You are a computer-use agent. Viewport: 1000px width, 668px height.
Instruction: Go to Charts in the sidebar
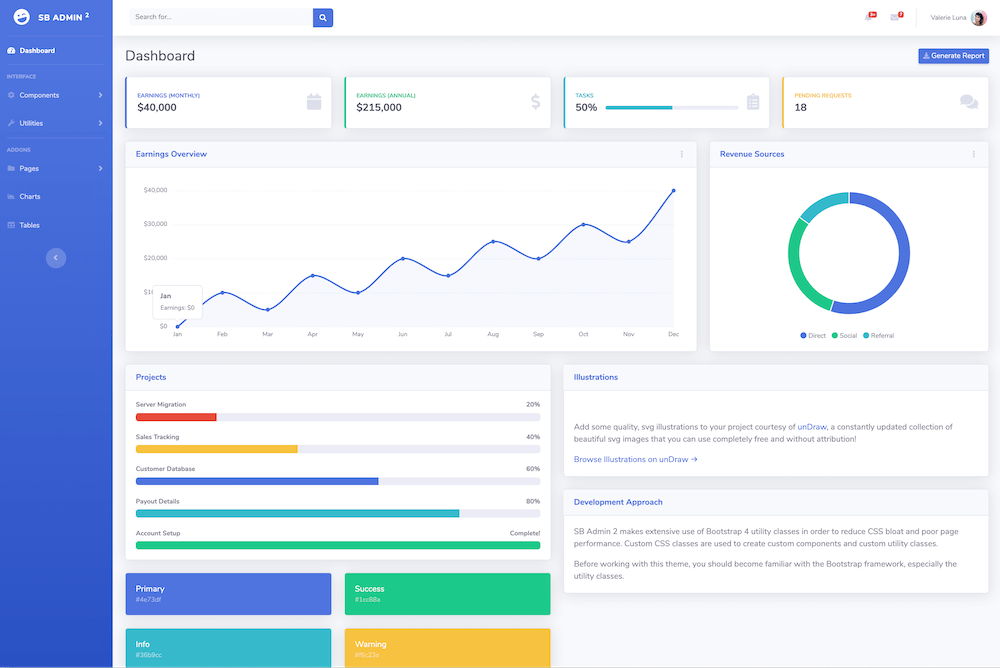pyautogui.click(x=29, y=197)
